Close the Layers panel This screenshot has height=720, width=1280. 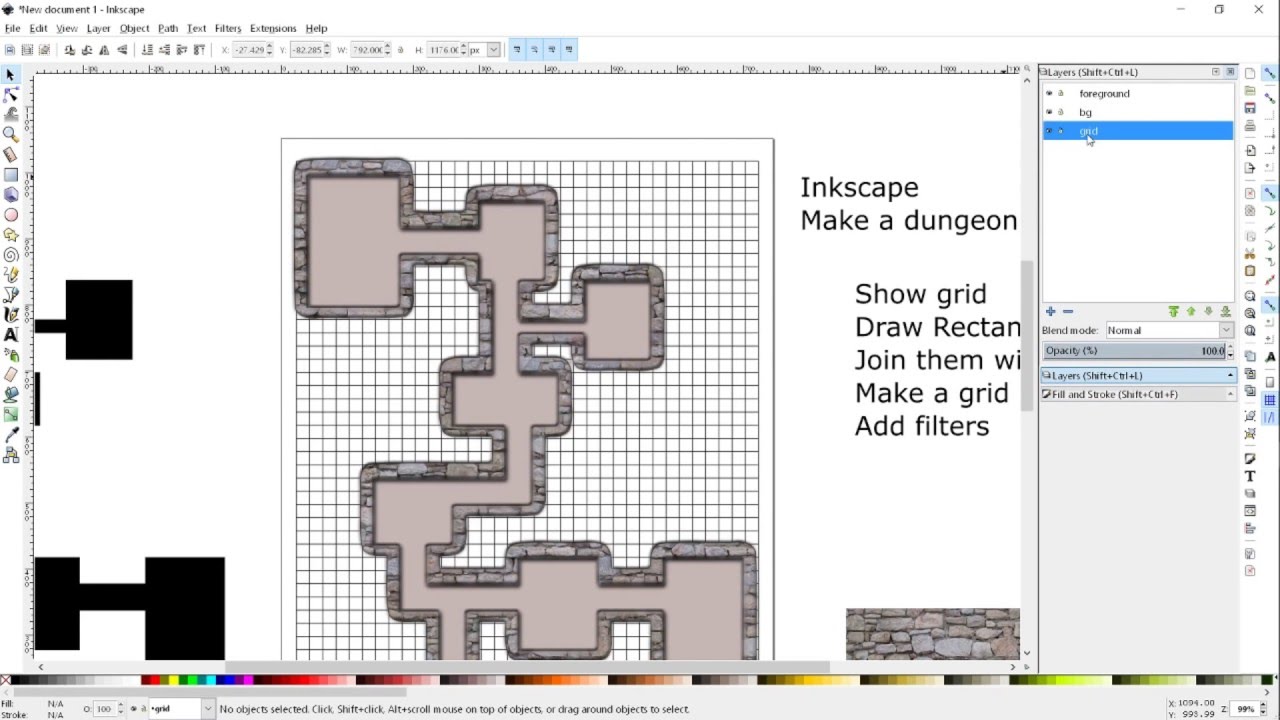click(x=1230, y=72)
